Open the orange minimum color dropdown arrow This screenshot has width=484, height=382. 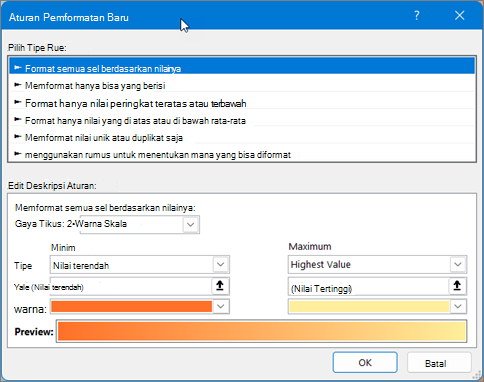[x=221, y=306]
